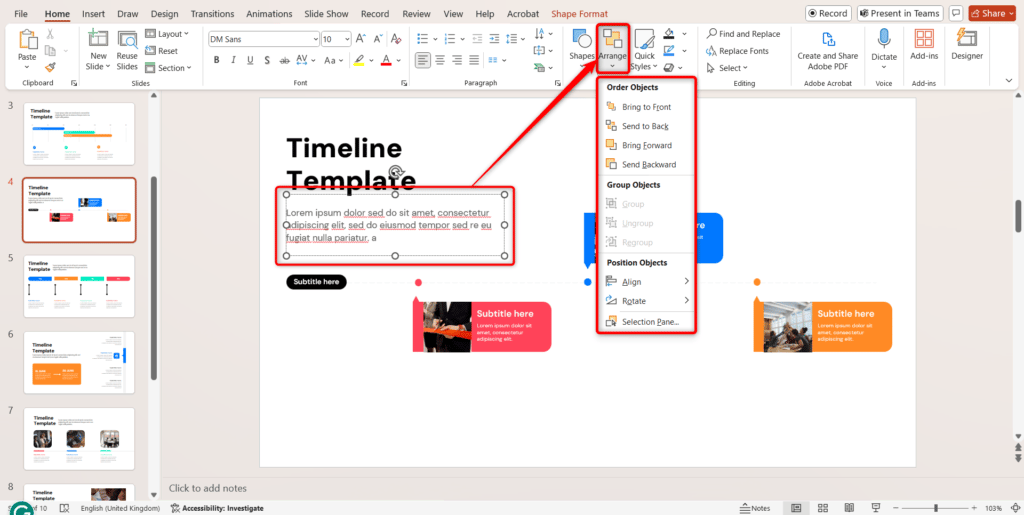This screenshot has height=515, width=1024.
Task: Open the Shapes gallery
Action: click(x=582, y=45)
